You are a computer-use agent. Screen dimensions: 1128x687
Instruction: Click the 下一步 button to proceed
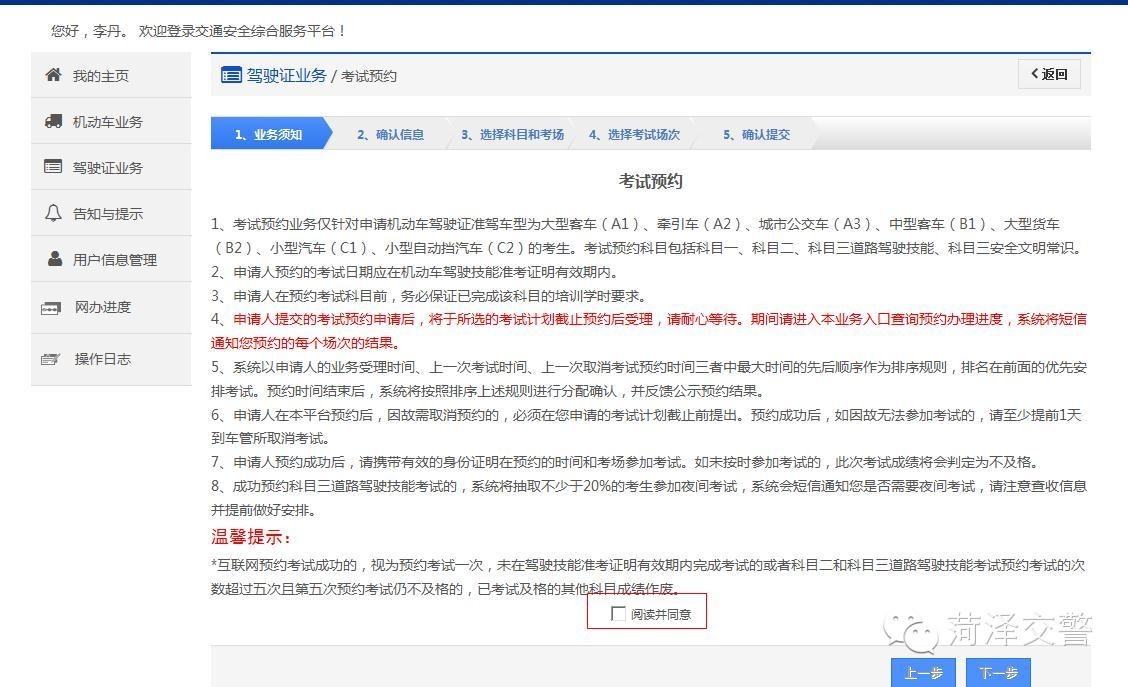(997, 673)
